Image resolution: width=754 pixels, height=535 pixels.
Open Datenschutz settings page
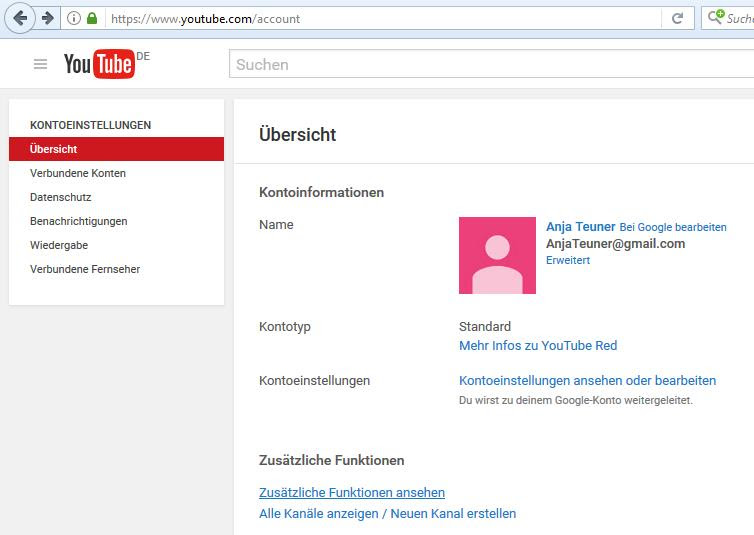coord(61,197)
